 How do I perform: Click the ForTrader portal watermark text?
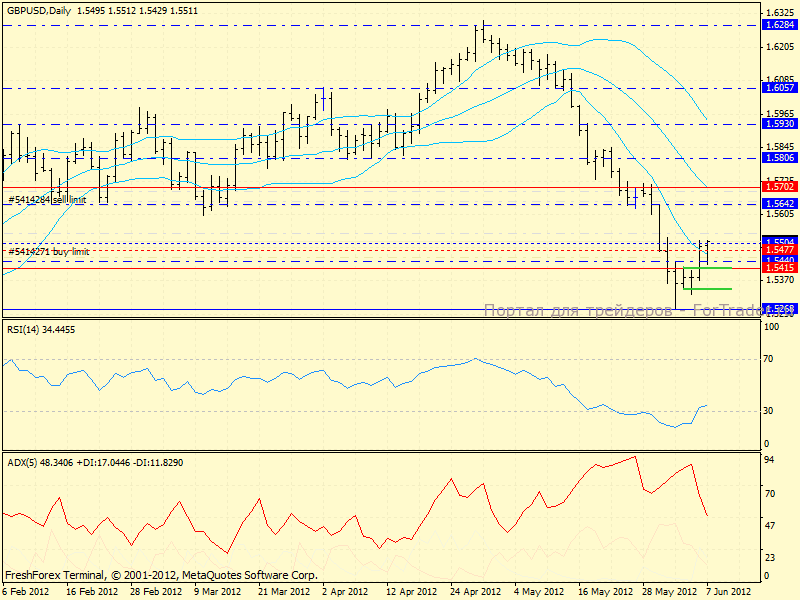click(620, 311)
